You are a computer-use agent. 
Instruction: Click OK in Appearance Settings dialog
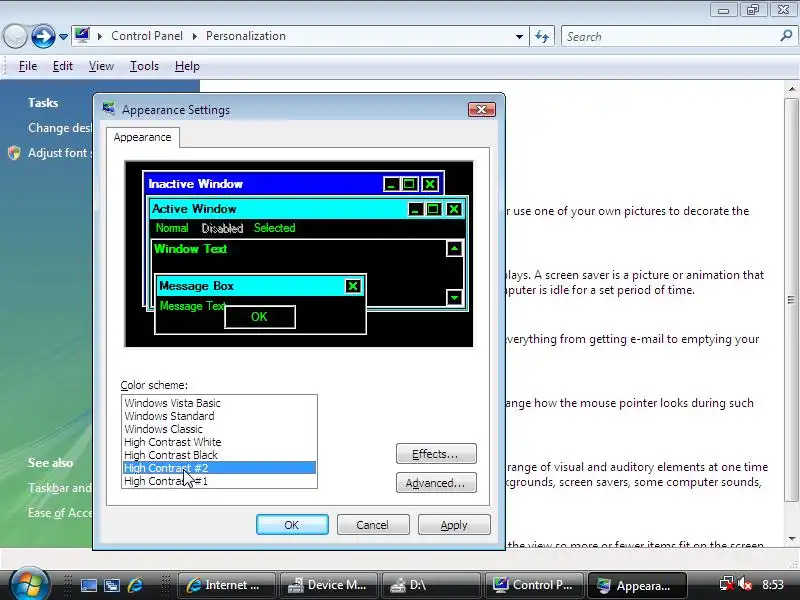(x=292, y=525)
